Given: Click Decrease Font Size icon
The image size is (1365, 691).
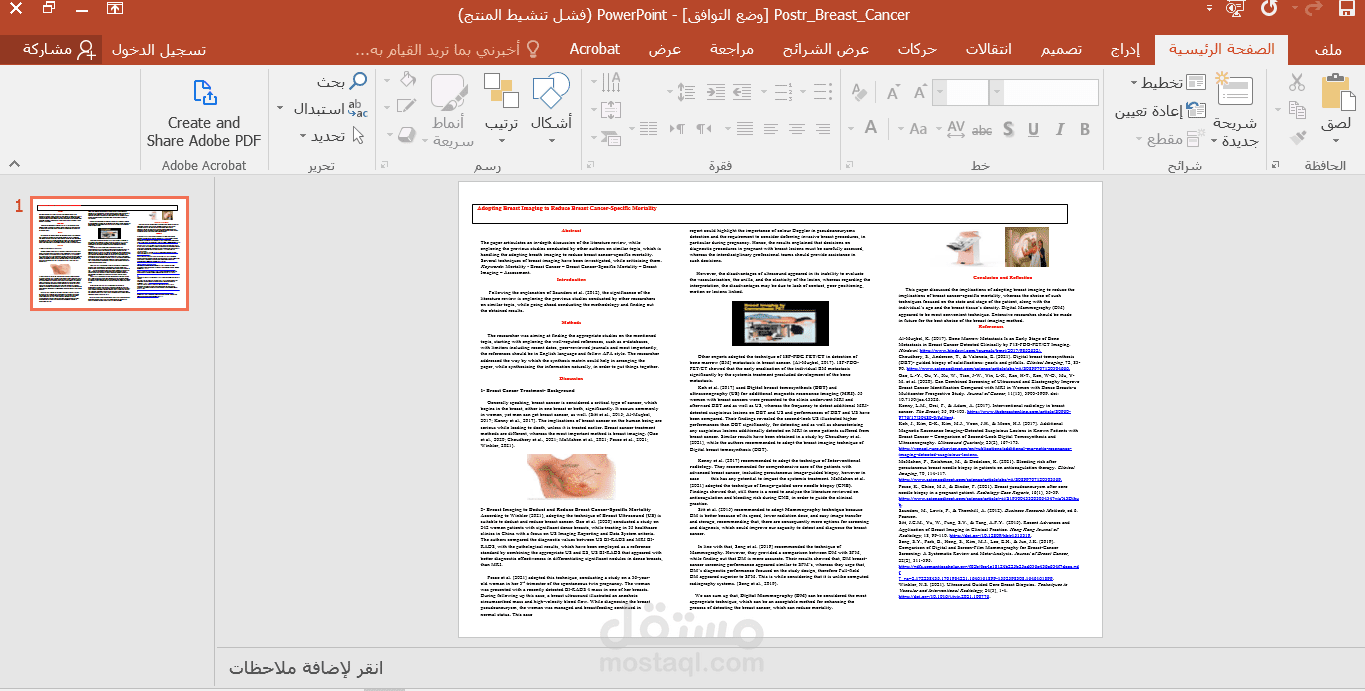Looking at the screenshot, I should point(892,93).
